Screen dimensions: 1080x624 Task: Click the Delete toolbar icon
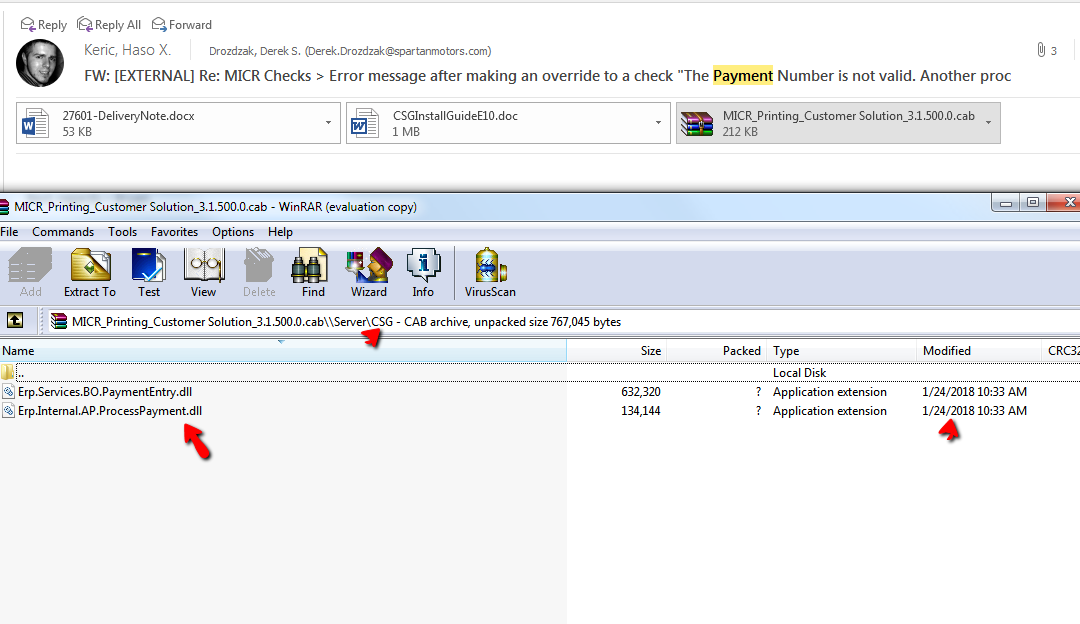coord(259,273)
